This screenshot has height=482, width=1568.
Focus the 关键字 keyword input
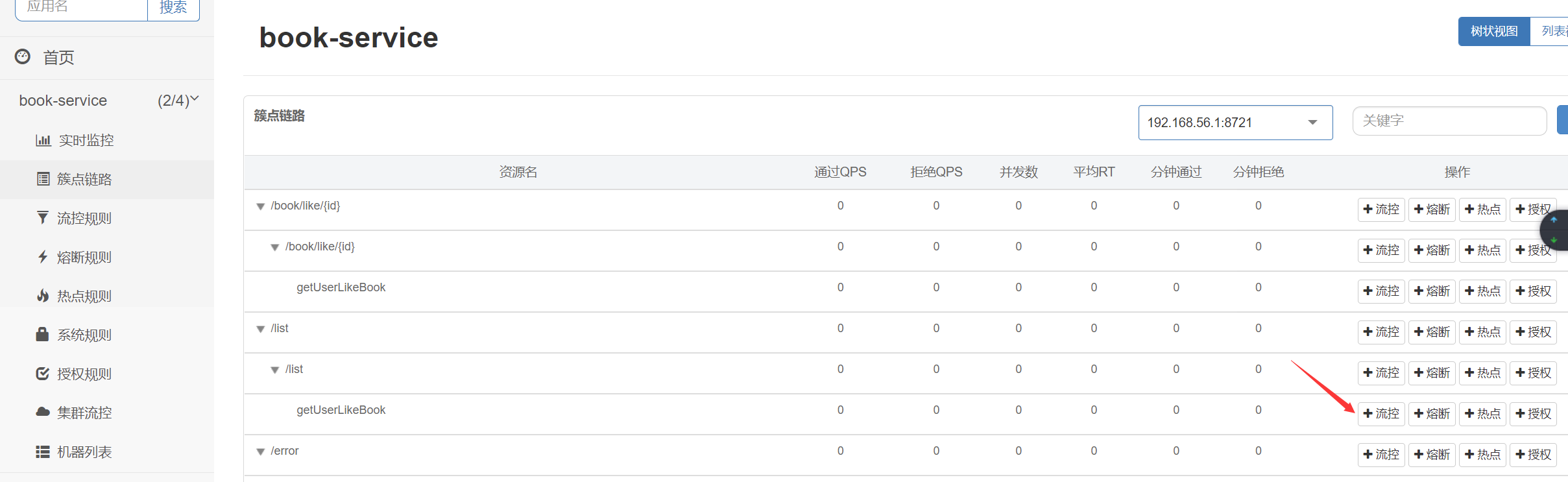1449,121
